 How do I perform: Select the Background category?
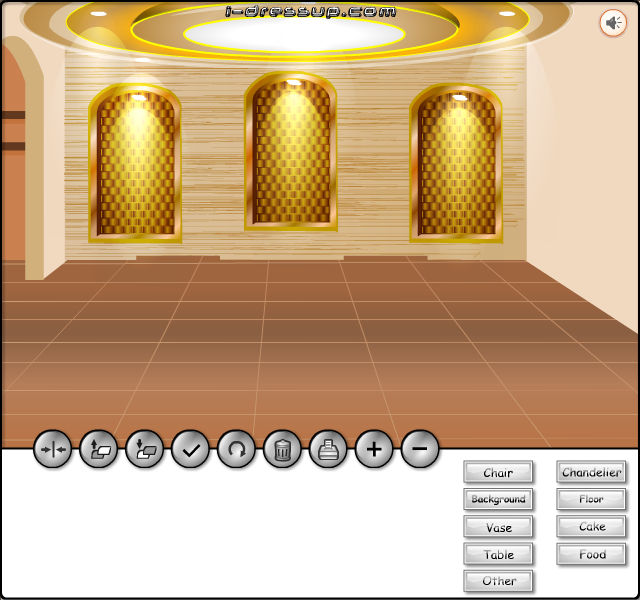498,499
